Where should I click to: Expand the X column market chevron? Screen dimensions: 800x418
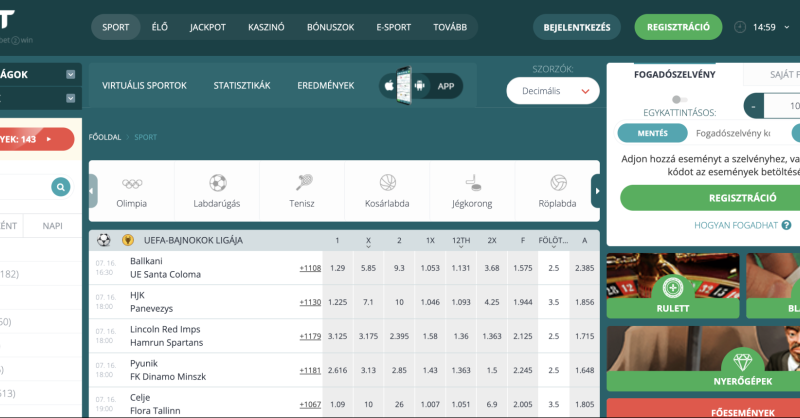tap(368, 247)
